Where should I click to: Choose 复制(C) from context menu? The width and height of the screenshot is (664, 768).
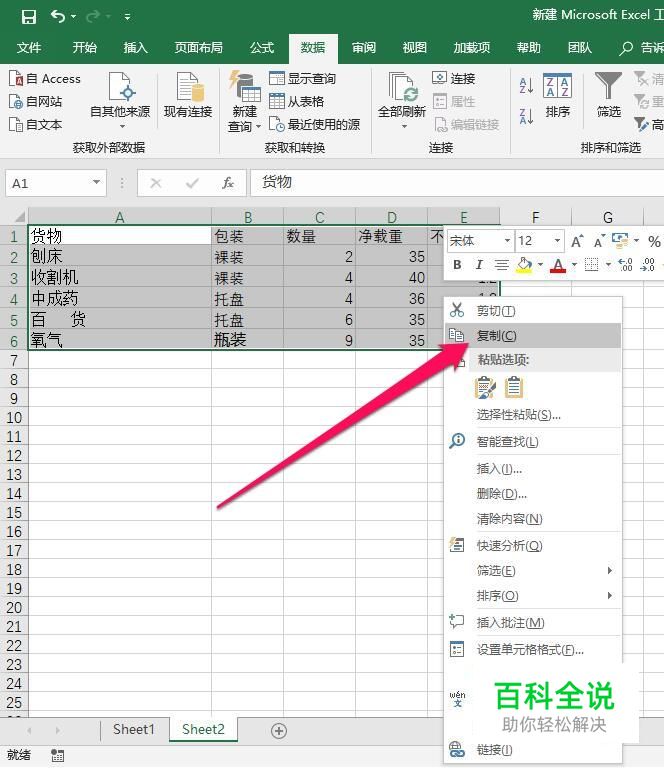pos(533,336)
